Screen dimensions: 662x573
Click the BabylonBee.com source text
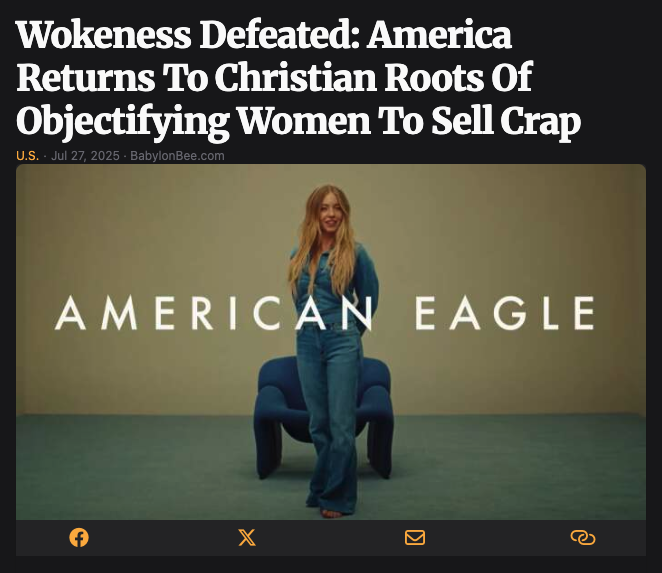[x=177, y=156]
